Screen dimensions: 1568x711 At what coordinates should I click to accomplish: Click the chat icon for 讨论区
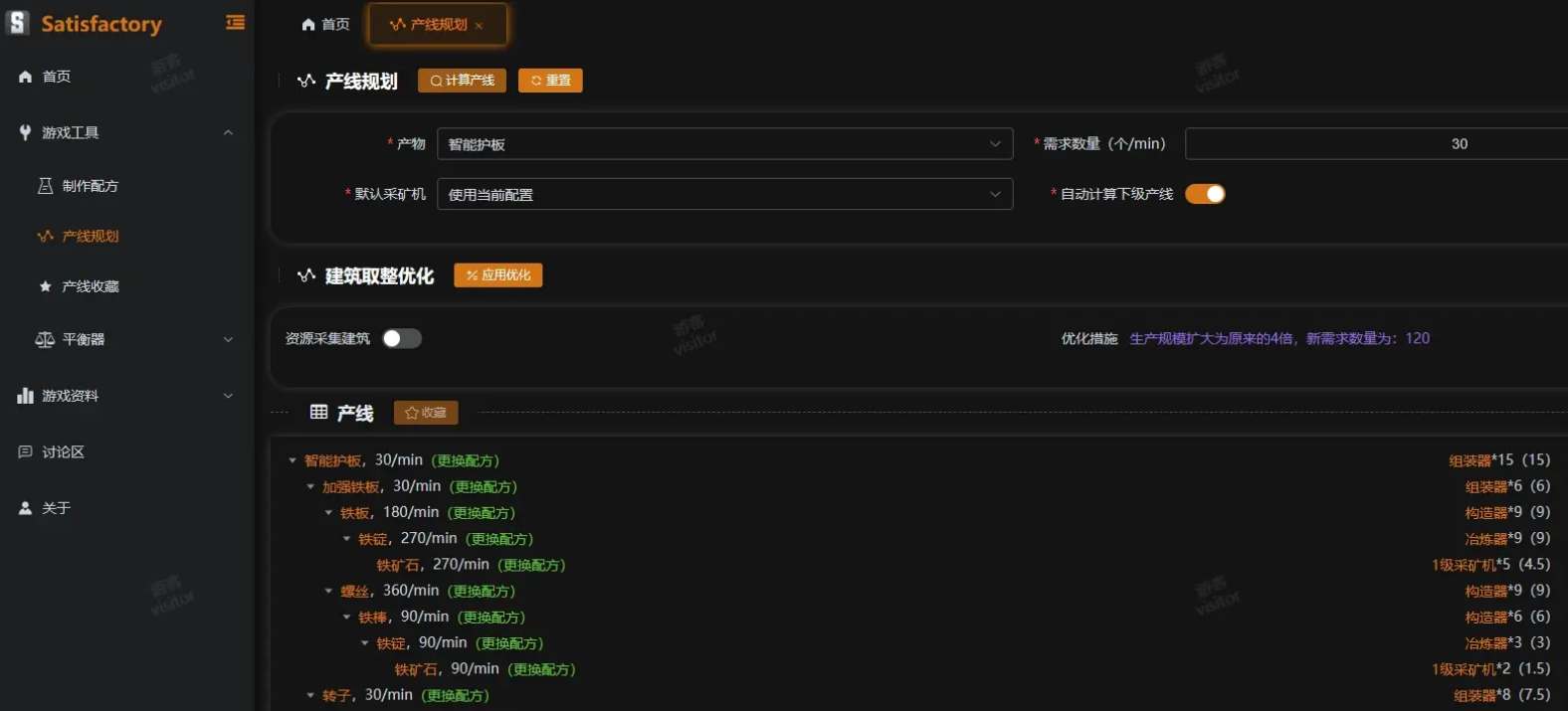[25, 452]
